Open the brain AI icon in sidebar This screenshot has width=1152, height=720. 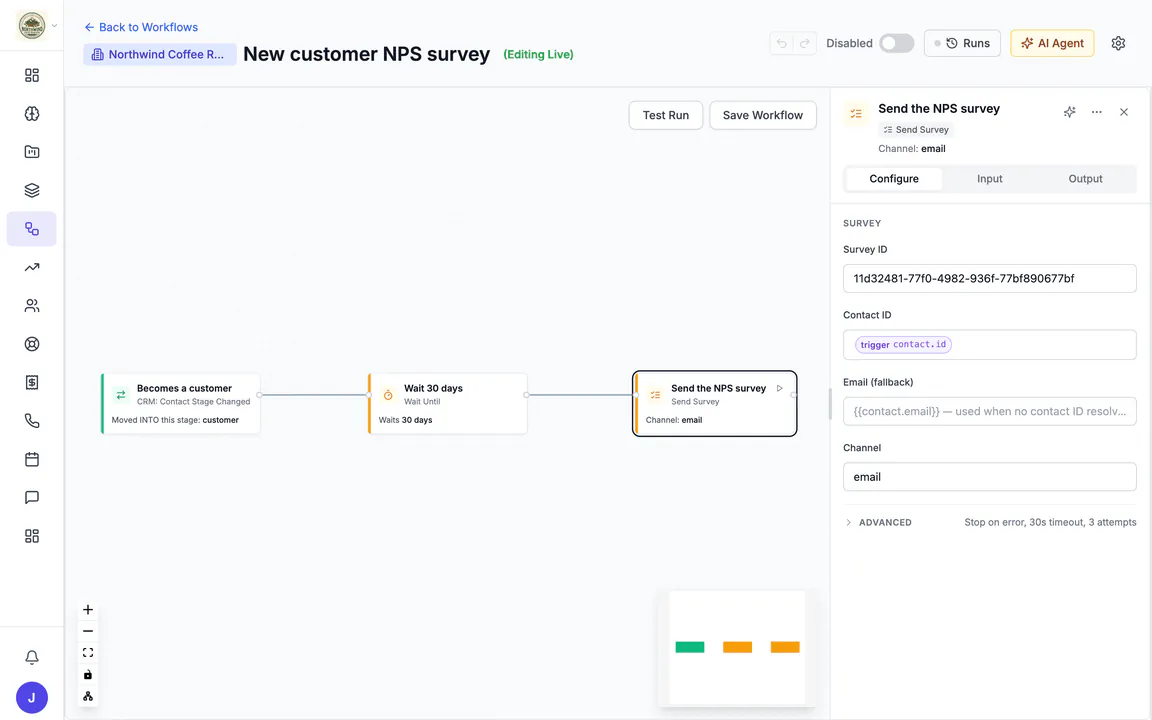coord(32,114)
